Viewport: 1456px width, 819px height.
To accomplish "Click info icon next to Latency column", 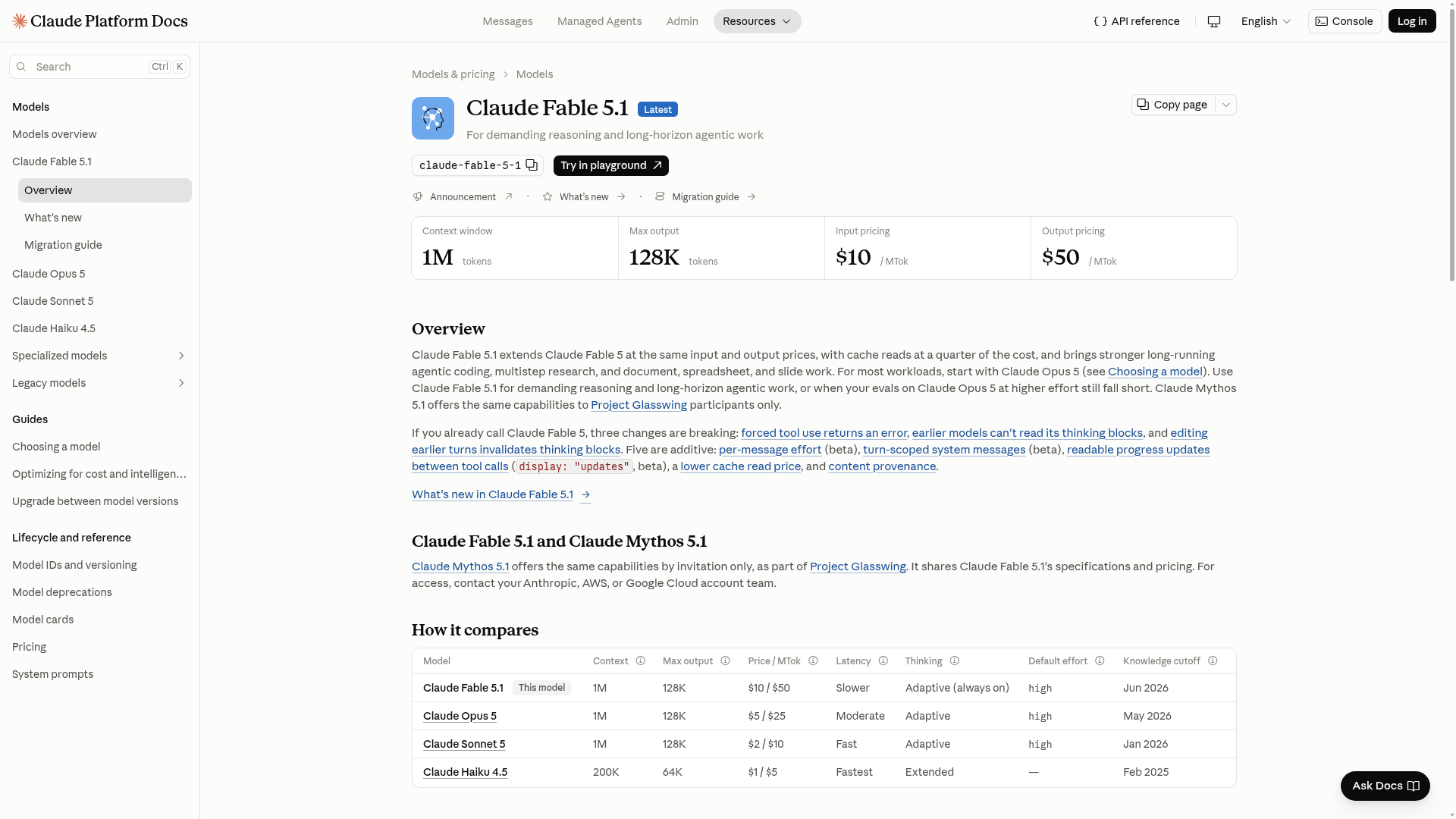I will coord(883,661).
